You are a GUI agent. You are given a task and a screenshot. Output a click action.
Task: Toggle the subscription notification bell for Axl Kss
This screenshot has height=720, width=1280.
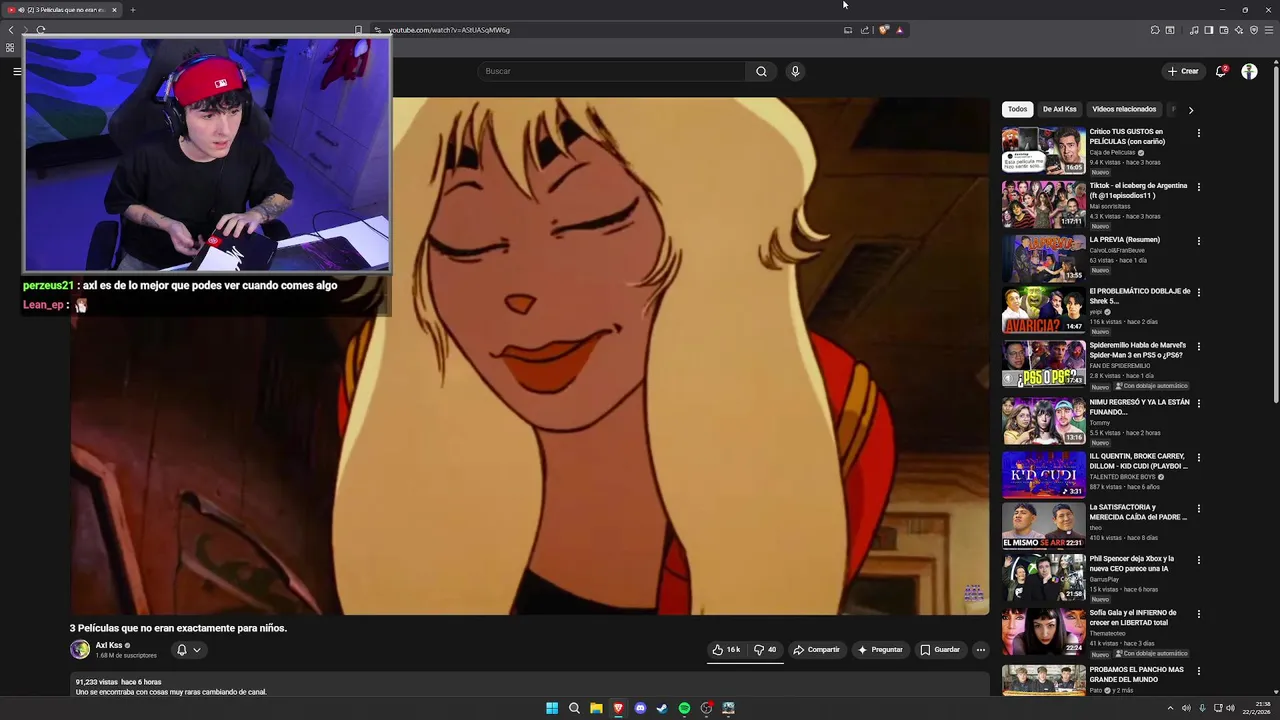[x=181, y=650]
